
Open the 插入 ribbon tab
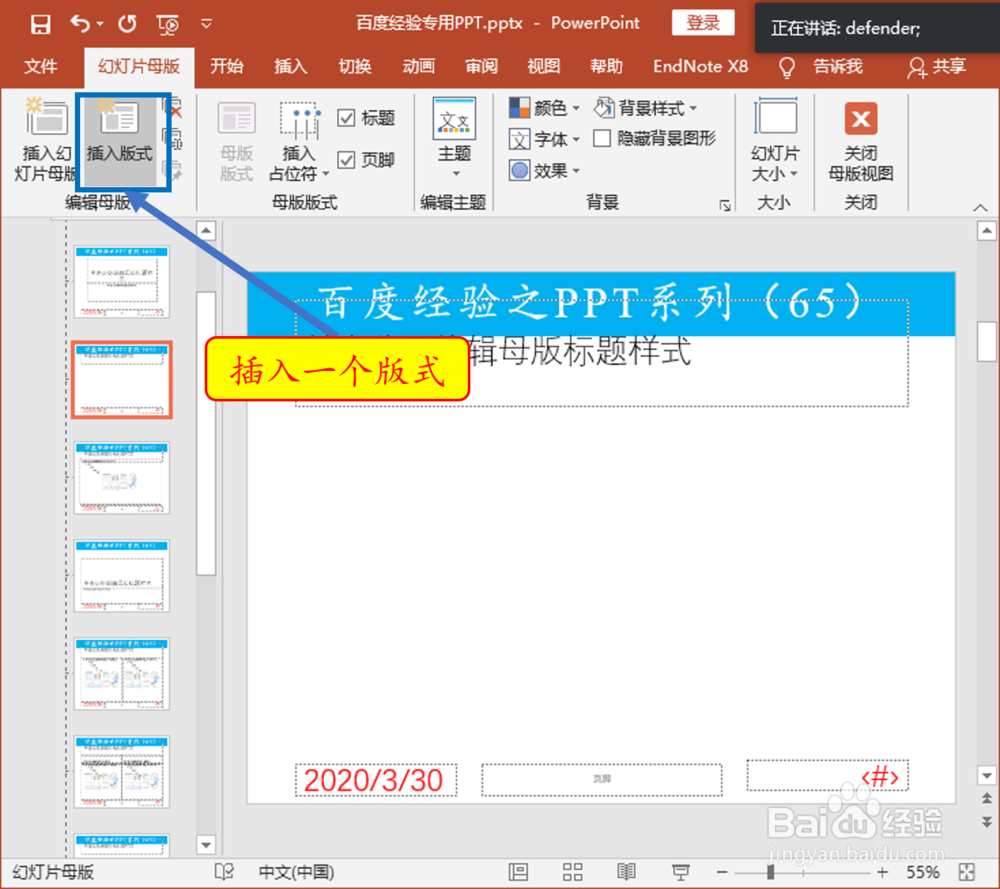290,66
